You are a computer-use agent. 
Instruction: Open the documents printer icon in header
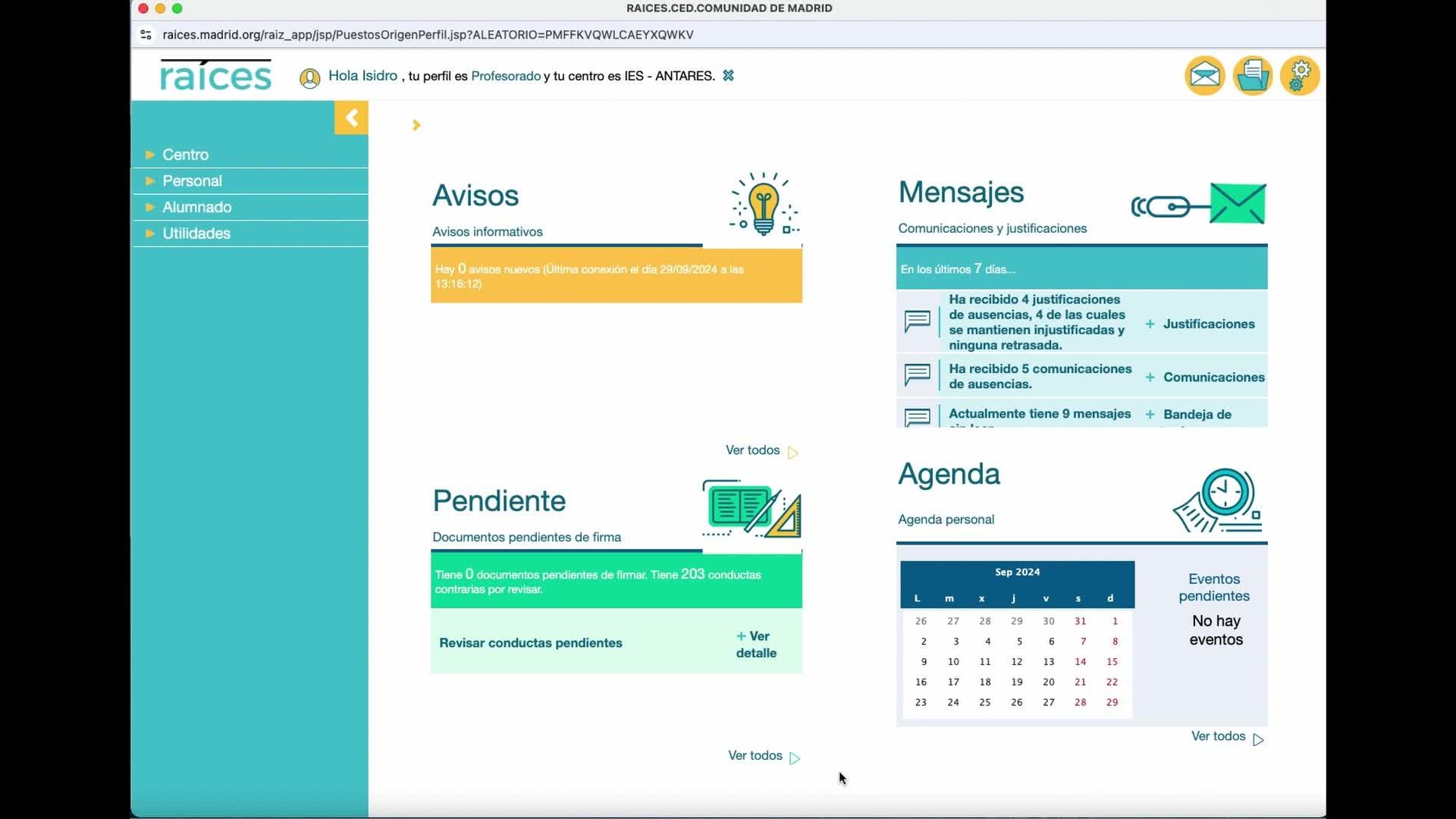pyautogui.click(x=1252, y=76)
